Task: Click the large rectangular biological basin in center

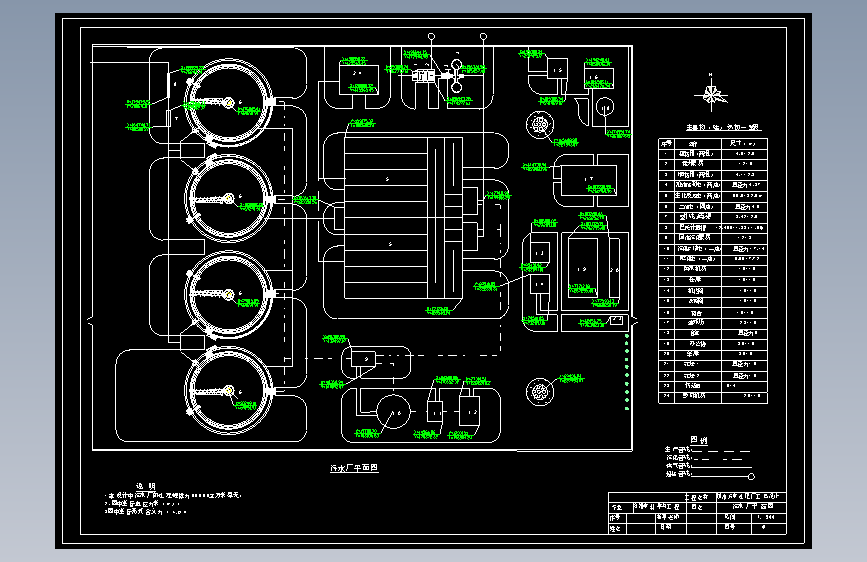Action: pyautogui.click(x=403, y=218)
